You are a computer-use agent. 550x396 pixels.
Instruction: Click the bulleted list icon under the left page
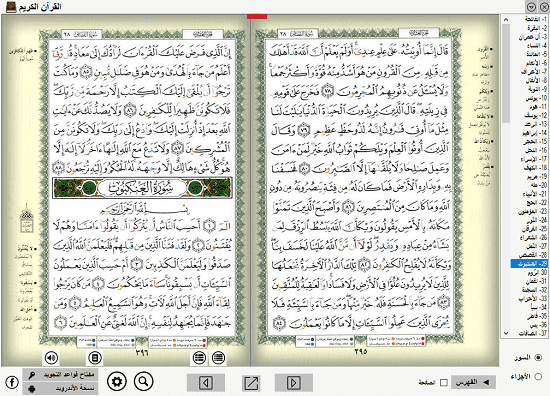[199, 358]
